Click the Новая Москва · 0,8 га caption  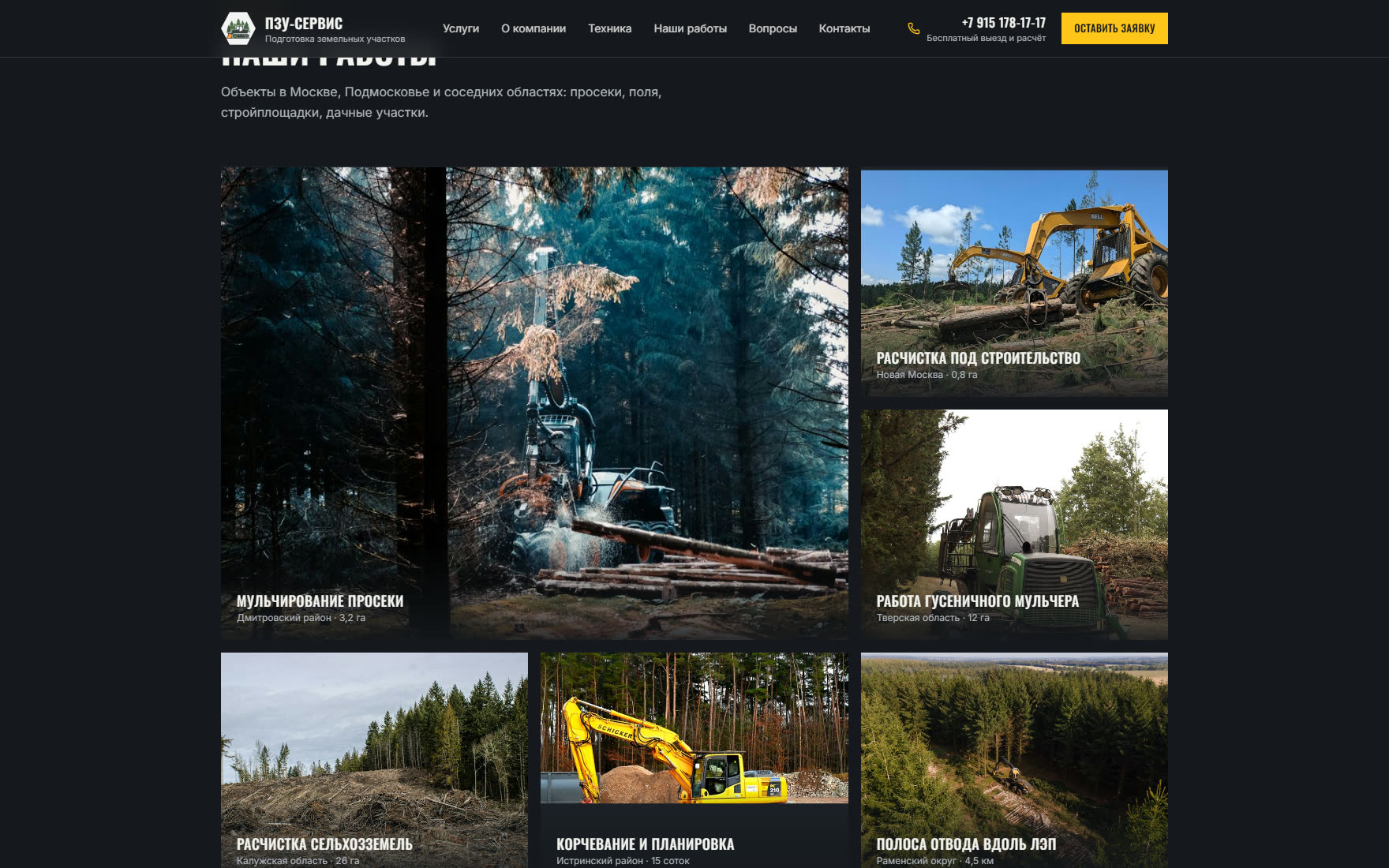point(927,375)
